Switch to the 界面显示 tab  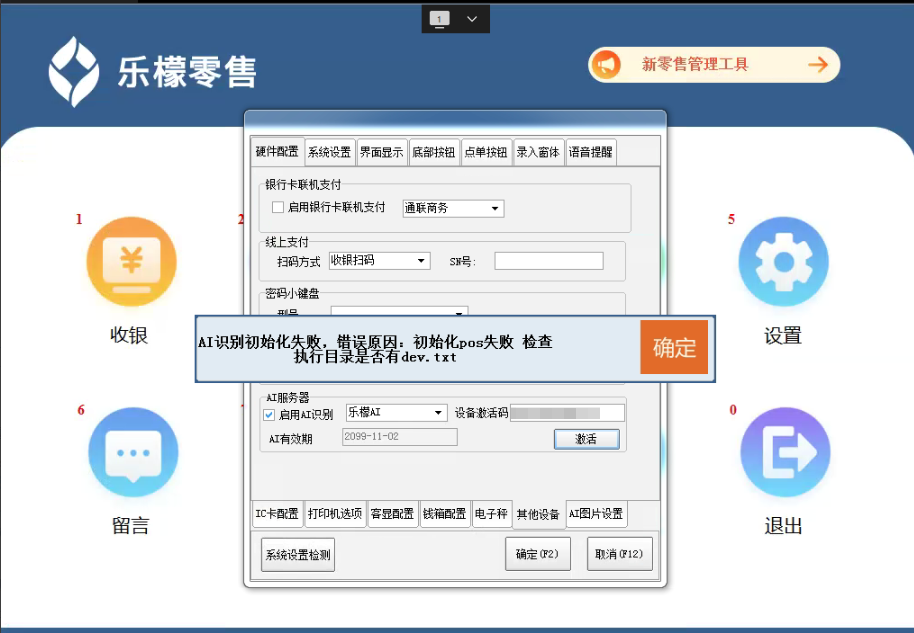click(x=381, y=152)
